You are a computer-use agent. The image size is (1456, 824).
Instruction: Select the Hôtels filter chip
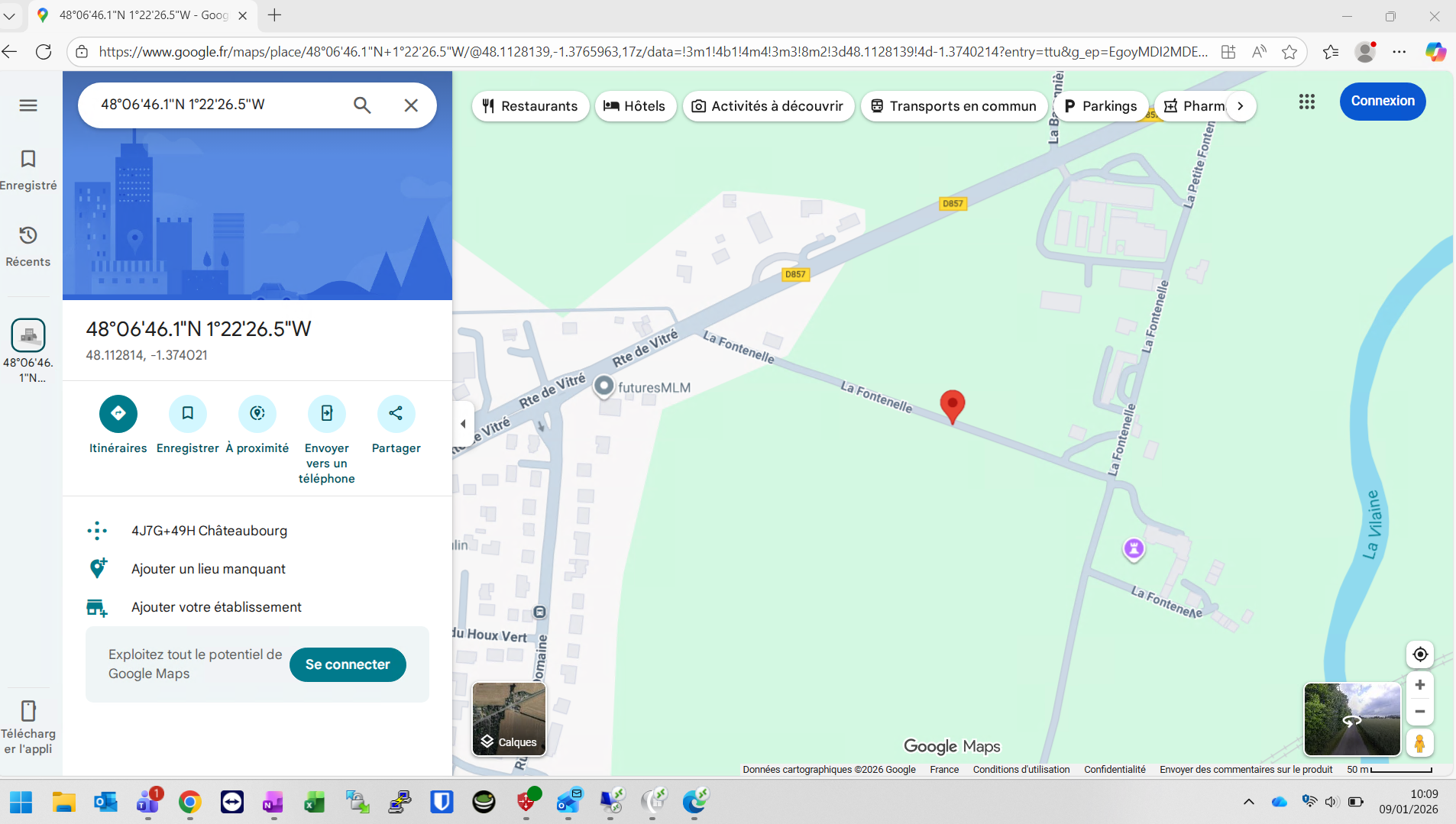click(x=635, y=106)
